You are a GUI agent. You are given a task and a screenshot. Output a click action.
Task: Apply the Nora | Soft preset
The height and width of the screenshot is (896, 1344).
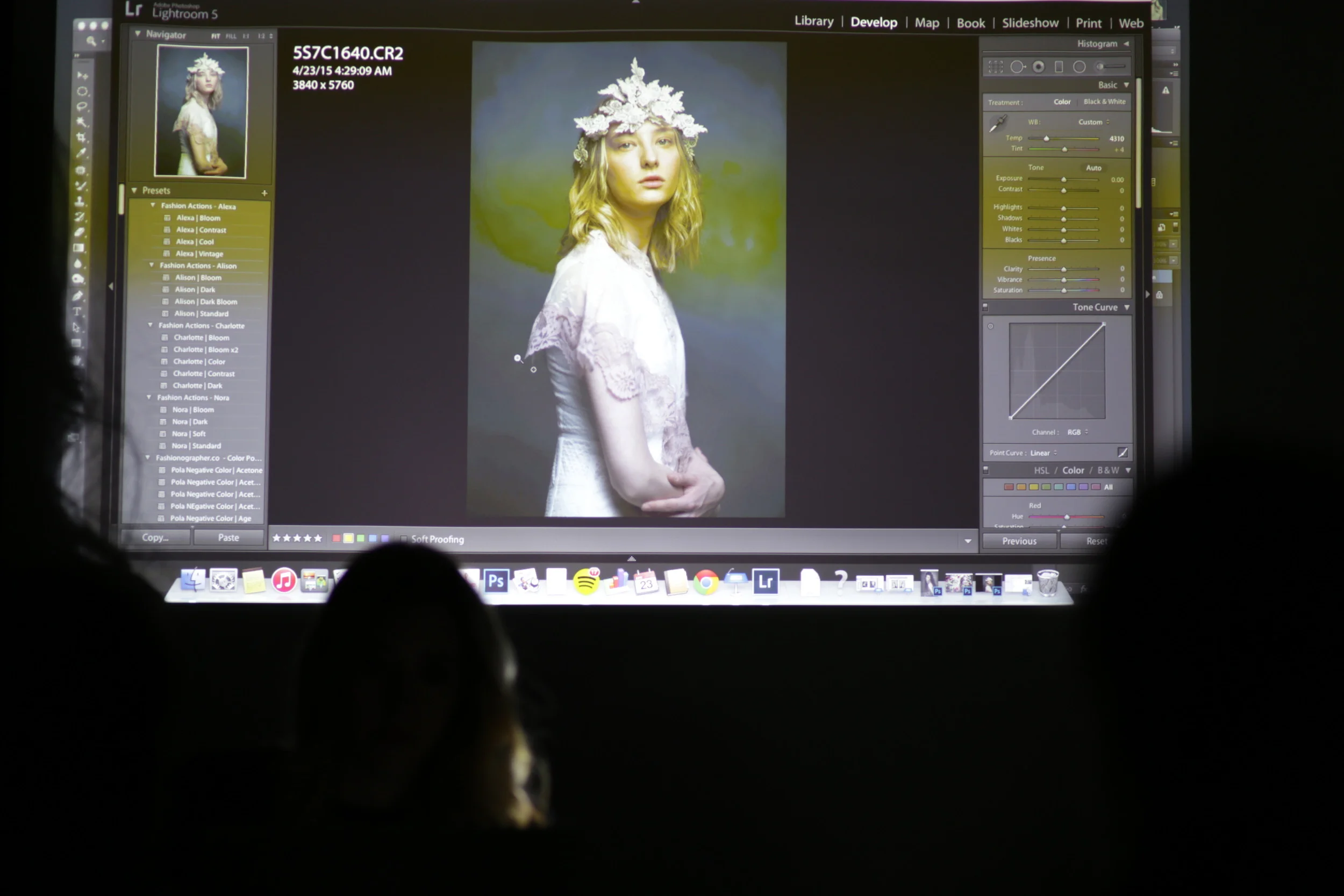pos(189,434)
